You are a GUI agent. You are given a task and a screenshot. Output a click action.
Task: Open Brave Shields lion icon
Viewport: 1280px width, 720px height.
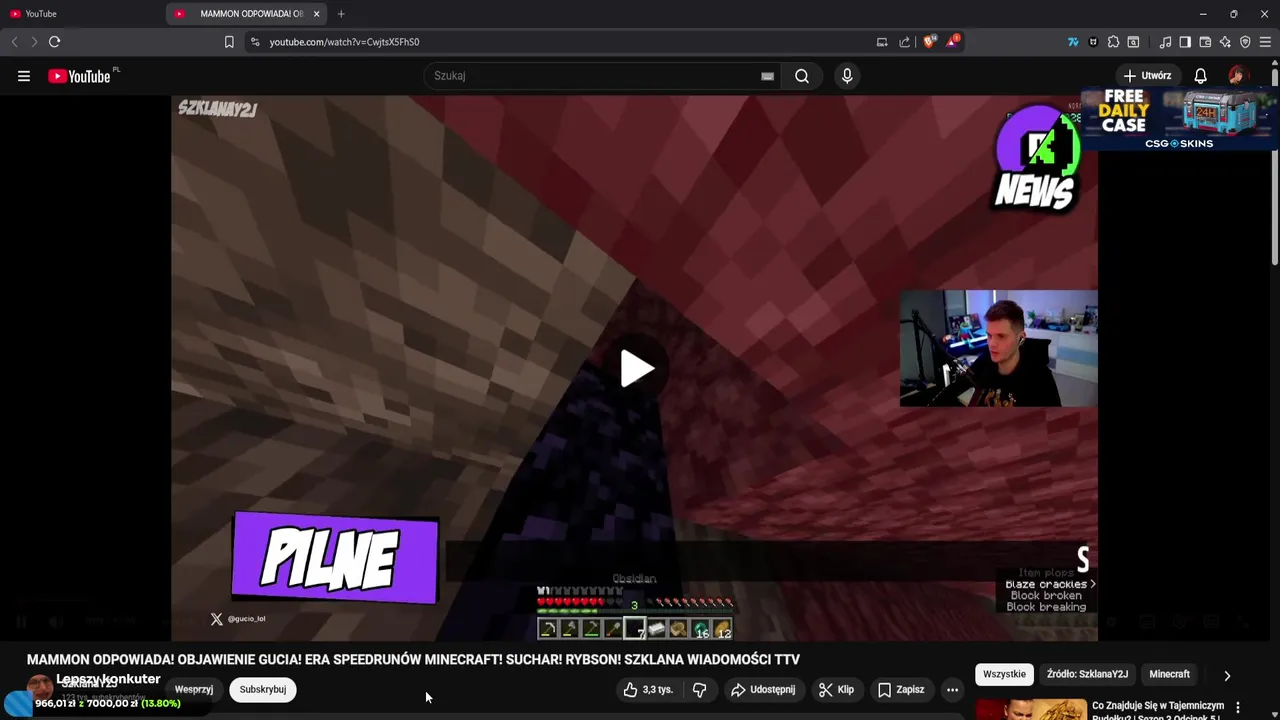point(930,42)
